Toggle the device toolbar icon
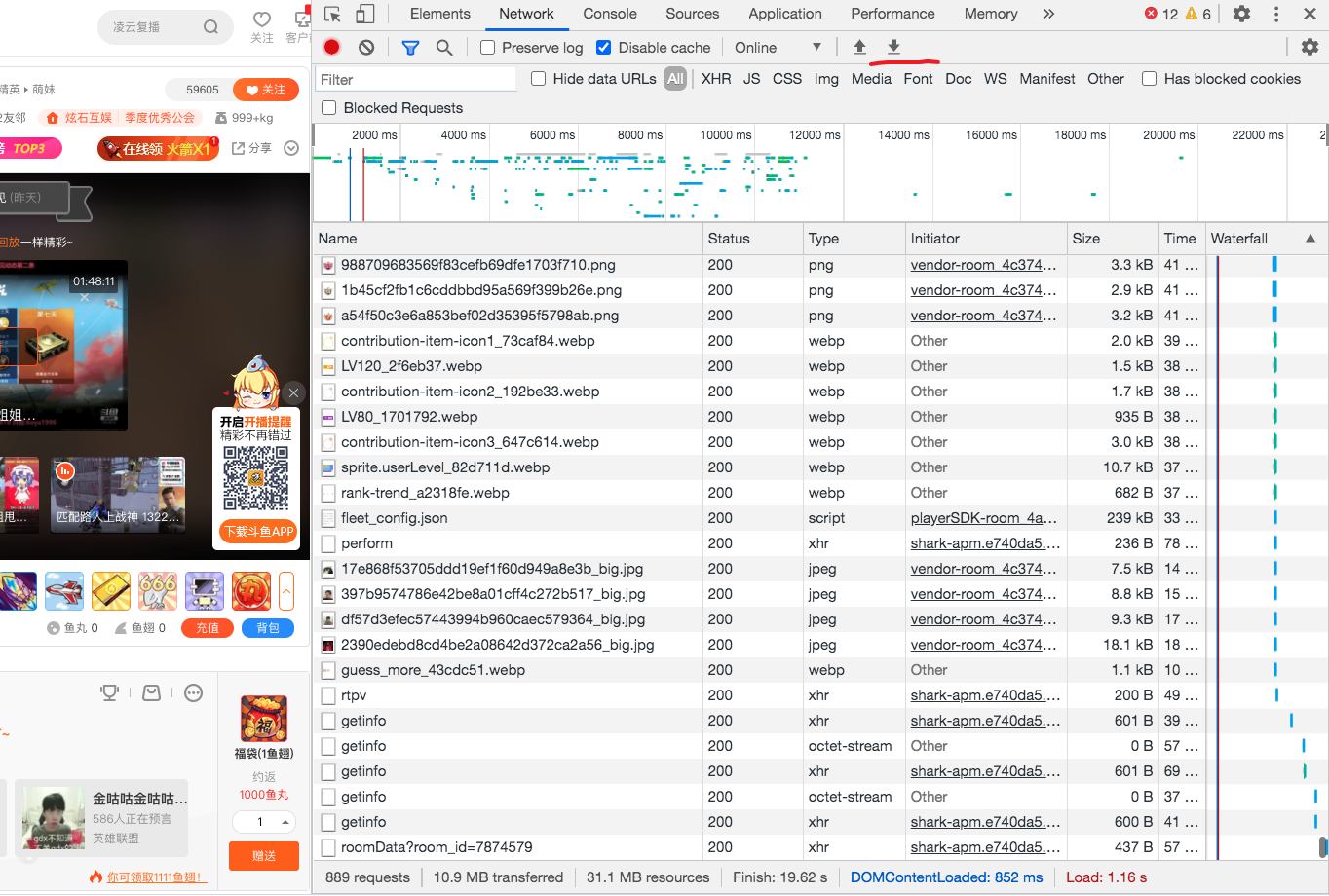Viewport: 1329px width, 896px height. pos(365,14)
